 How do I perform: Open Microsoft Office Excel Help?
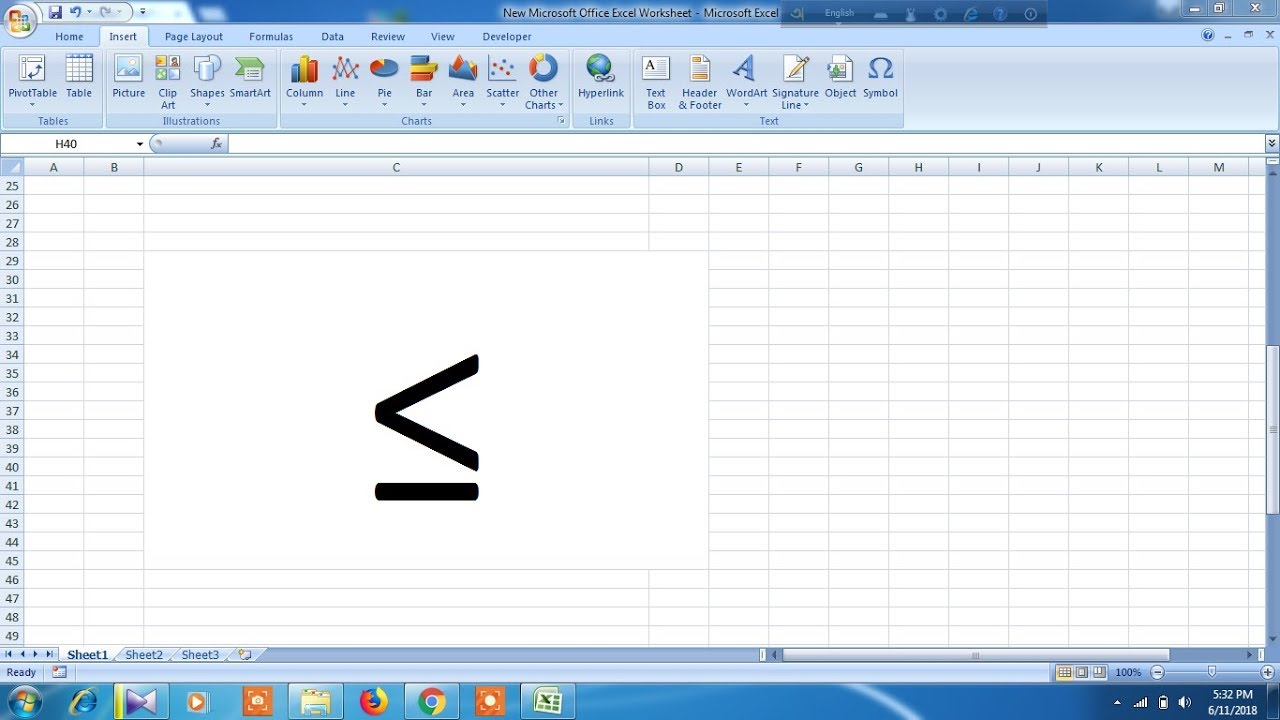(1208, 36)
